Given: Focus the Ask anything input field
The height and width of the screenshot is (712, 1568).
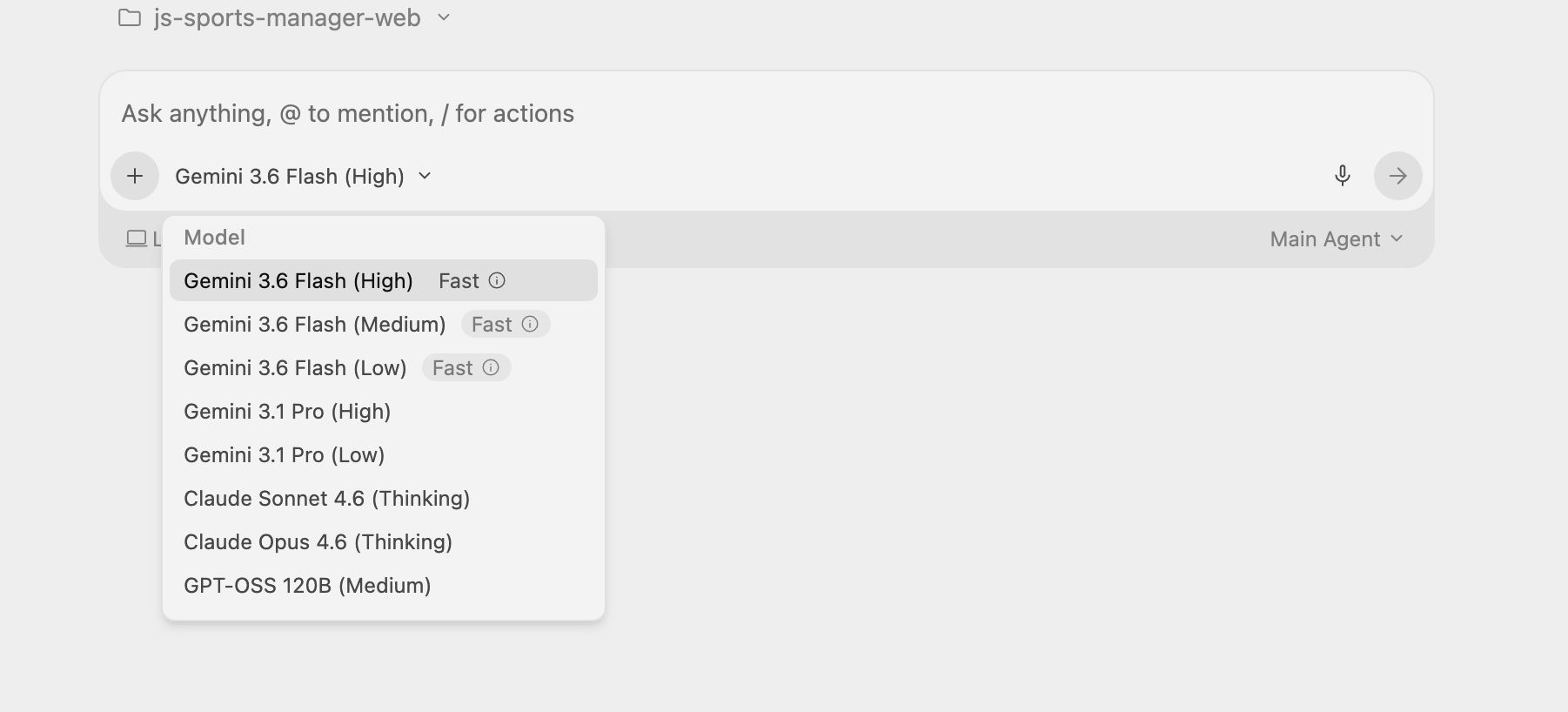Looking at the screenshot, I should pos(766,113).
